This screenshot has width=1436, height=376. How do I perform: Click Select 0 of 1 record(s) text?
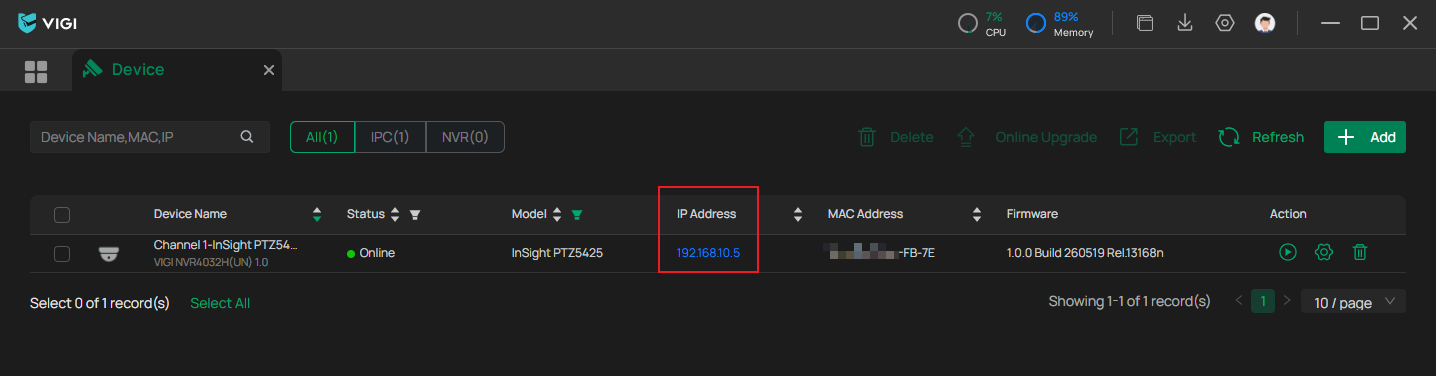100,302
